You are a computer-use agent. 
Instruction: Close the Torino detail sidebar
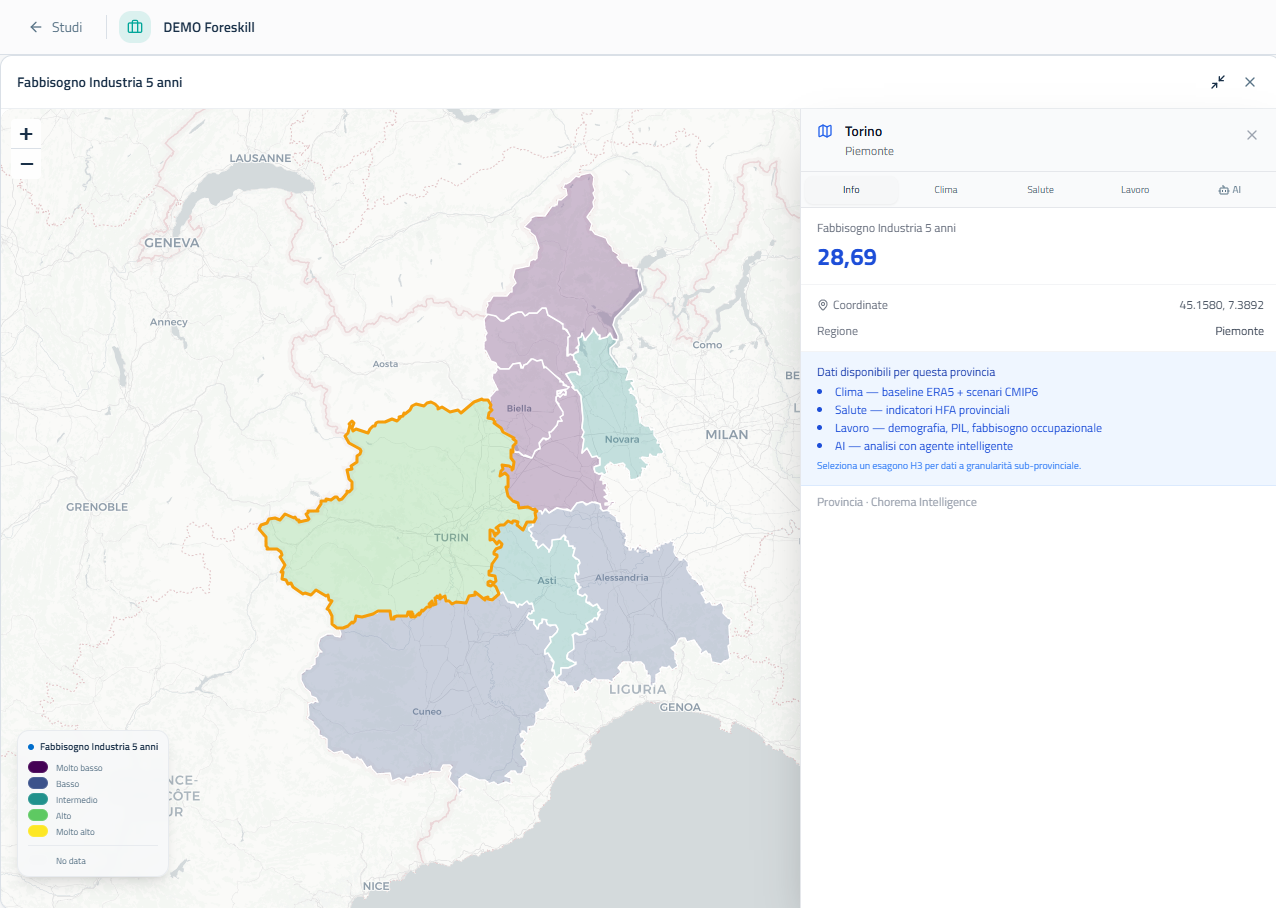(x=1252, y=135)
